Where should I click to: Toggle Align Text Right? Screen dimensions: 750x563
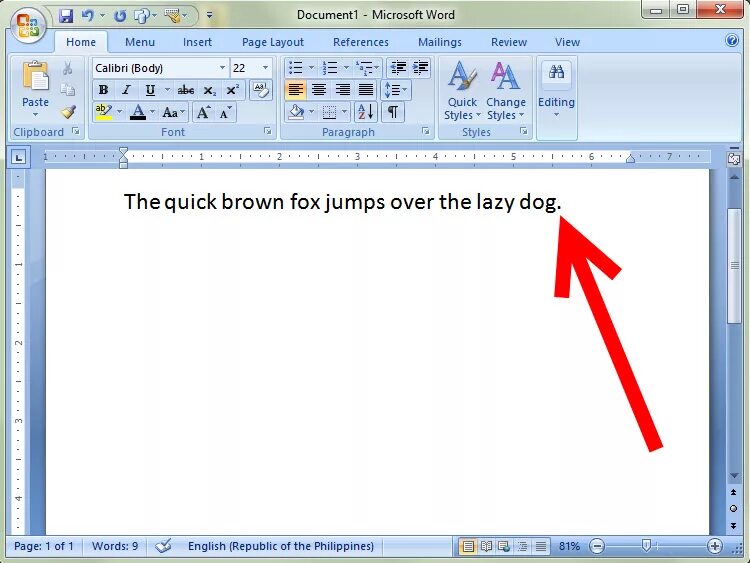pyautogui.click(x=342, y=90)
